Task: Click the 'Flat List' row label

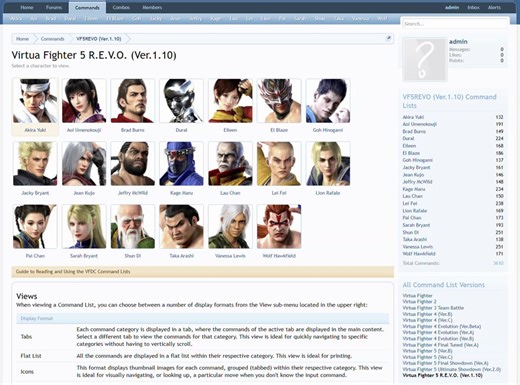Action: coord(31,356)
